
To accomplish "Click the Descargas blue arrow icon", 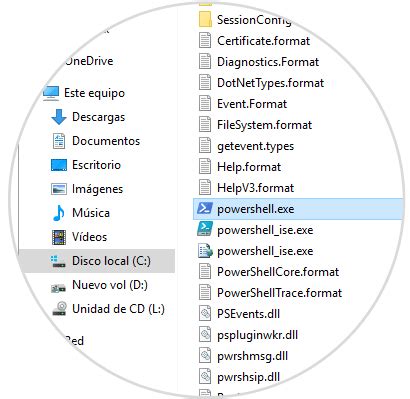I will (x=59, y=117).
